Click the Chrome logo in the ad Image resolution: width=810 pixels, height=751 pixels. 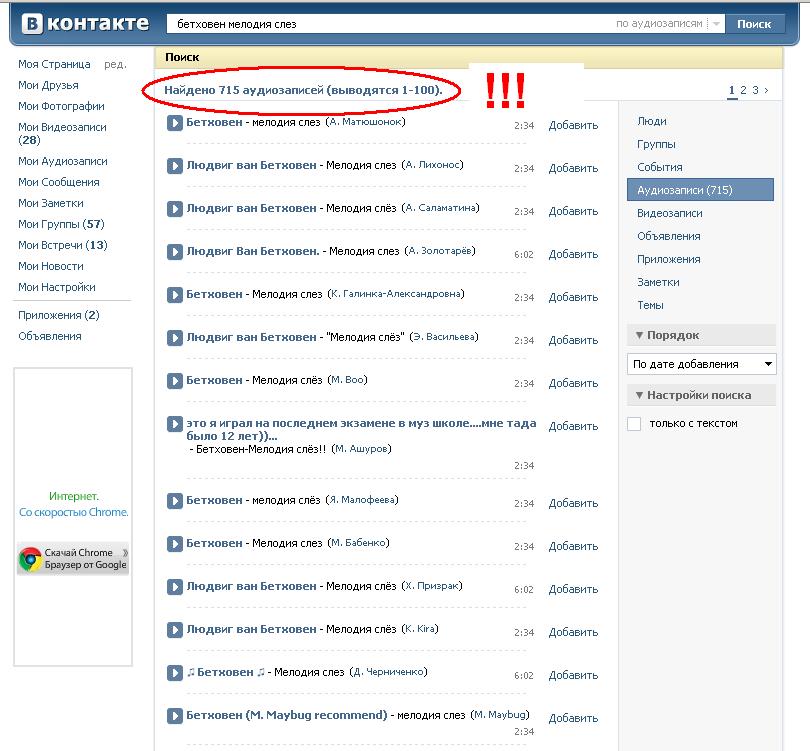pyautogui.click(x=30, y=558)
